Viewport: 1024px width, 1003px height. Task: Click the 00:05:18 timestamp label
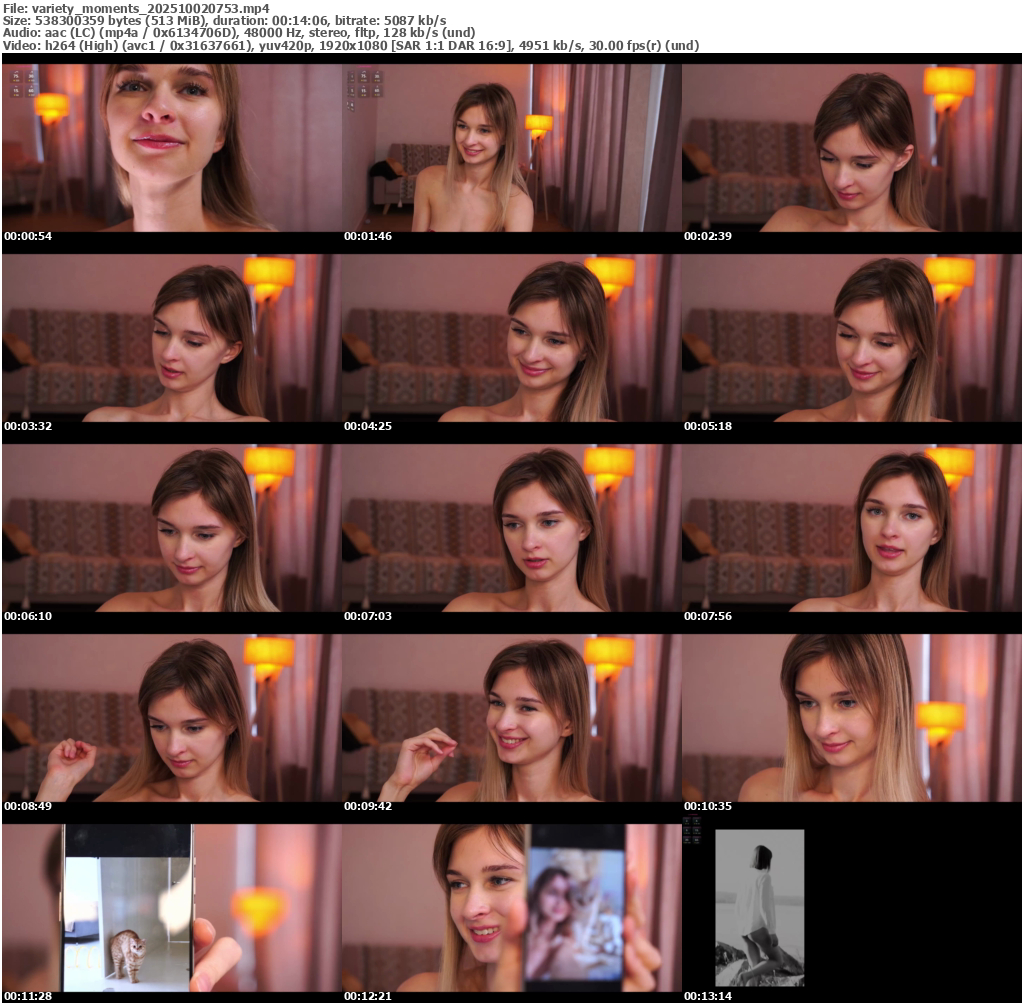708,426
